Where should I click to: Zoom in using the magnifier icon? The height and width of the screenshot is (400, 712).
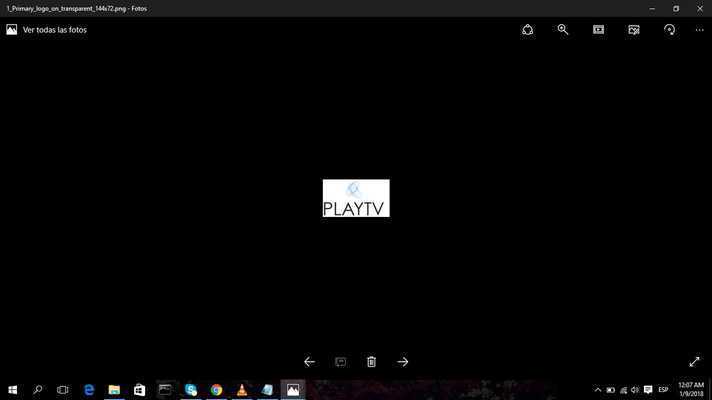pyautogui.click(x=563, y=30)
